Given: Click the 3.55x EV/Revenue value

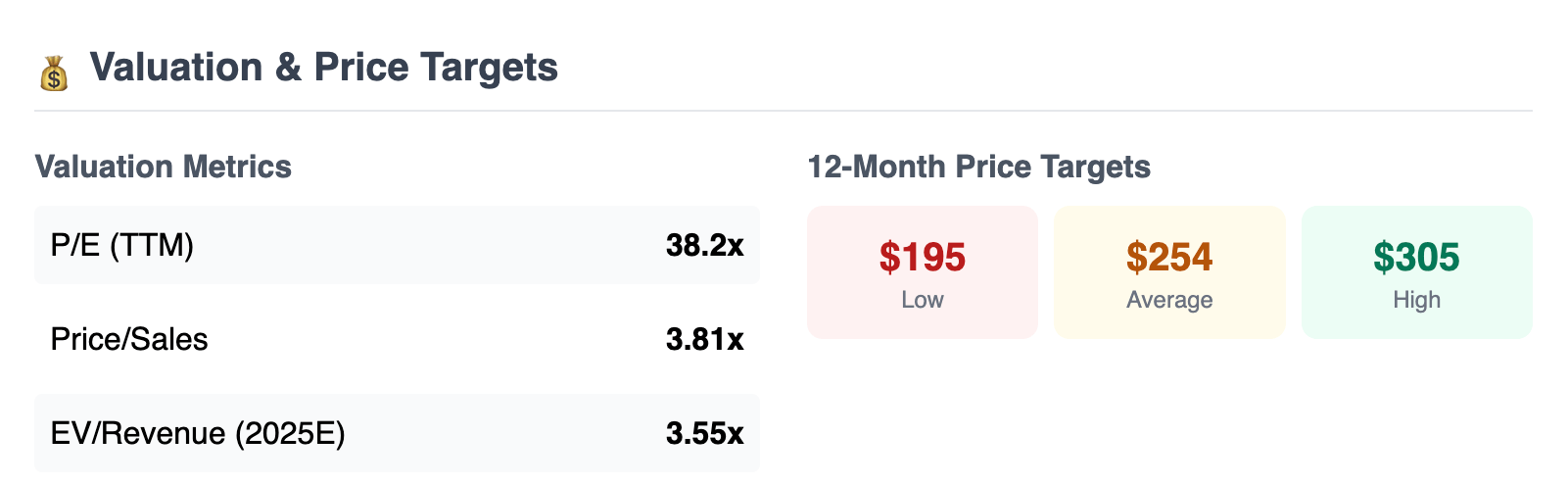Looking at the screenshot, I should (x=704, y=433).
